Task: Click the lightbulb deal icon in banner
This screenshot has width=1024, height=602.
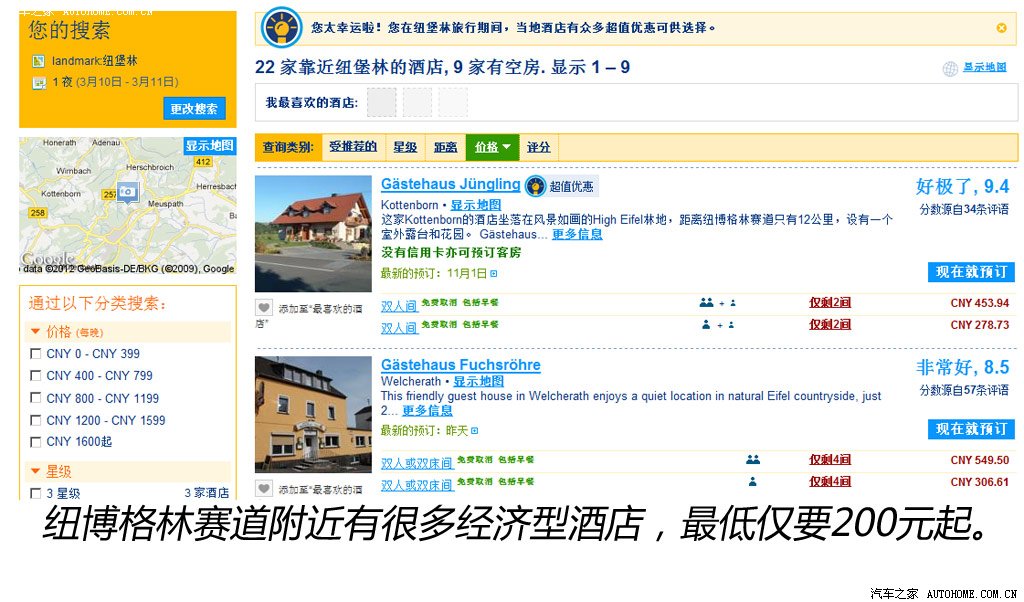Action: coord(281,28)
